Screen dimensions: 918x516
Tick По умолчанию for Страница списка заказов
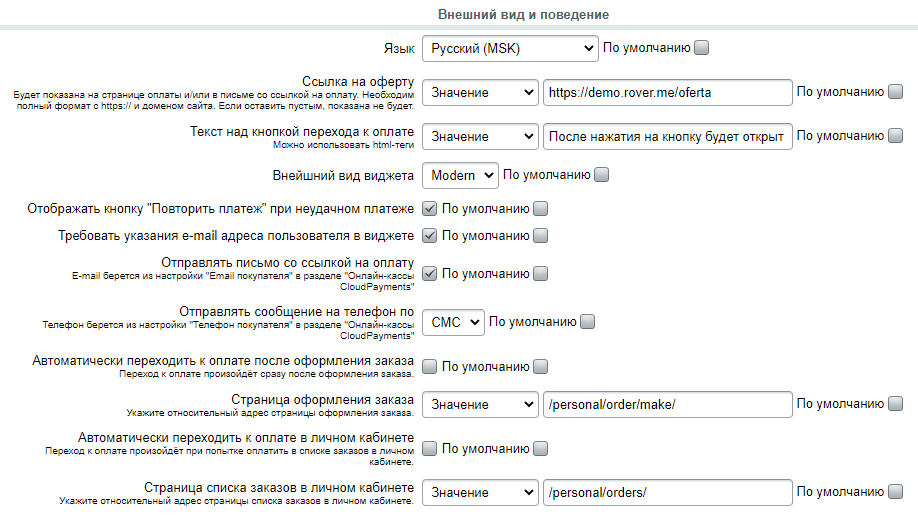pyautogui.click(x=895, y=492)
